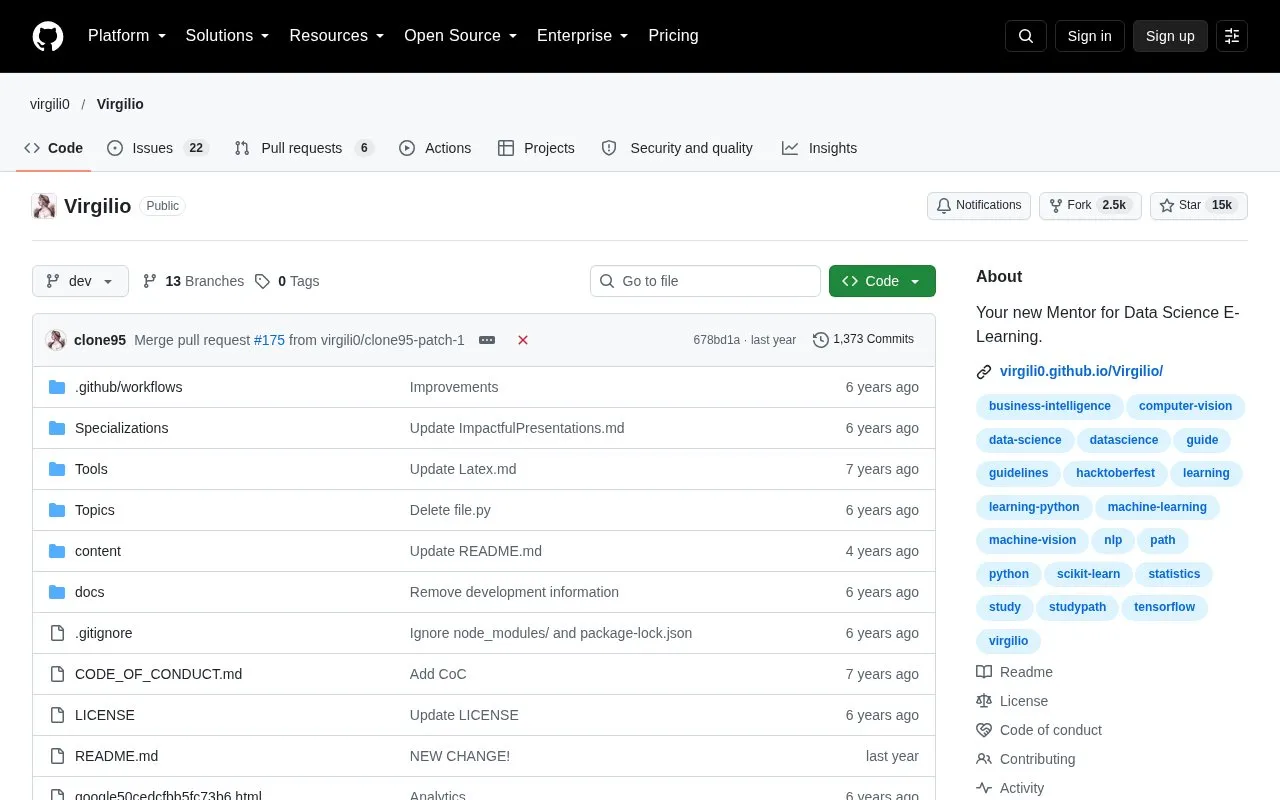This screenshot has width=1280, height=800.
Task: Open the search magnifier button
Action: [1026, 36]
